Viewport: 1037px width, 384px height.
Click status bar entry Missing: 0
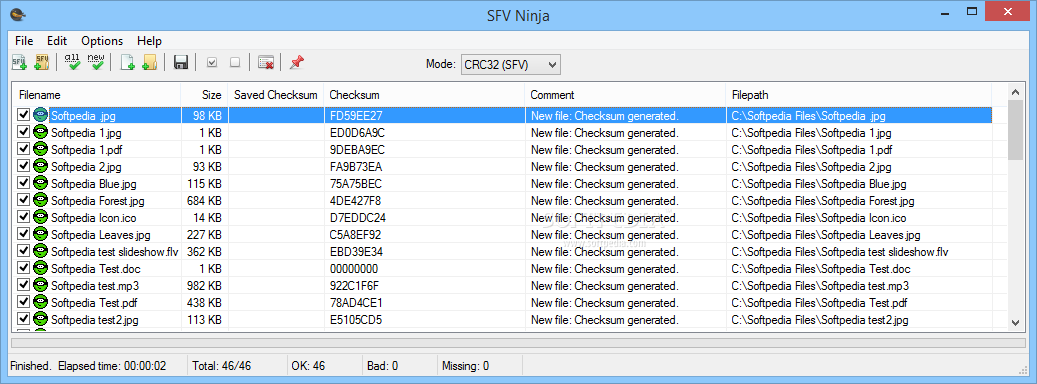466,365
